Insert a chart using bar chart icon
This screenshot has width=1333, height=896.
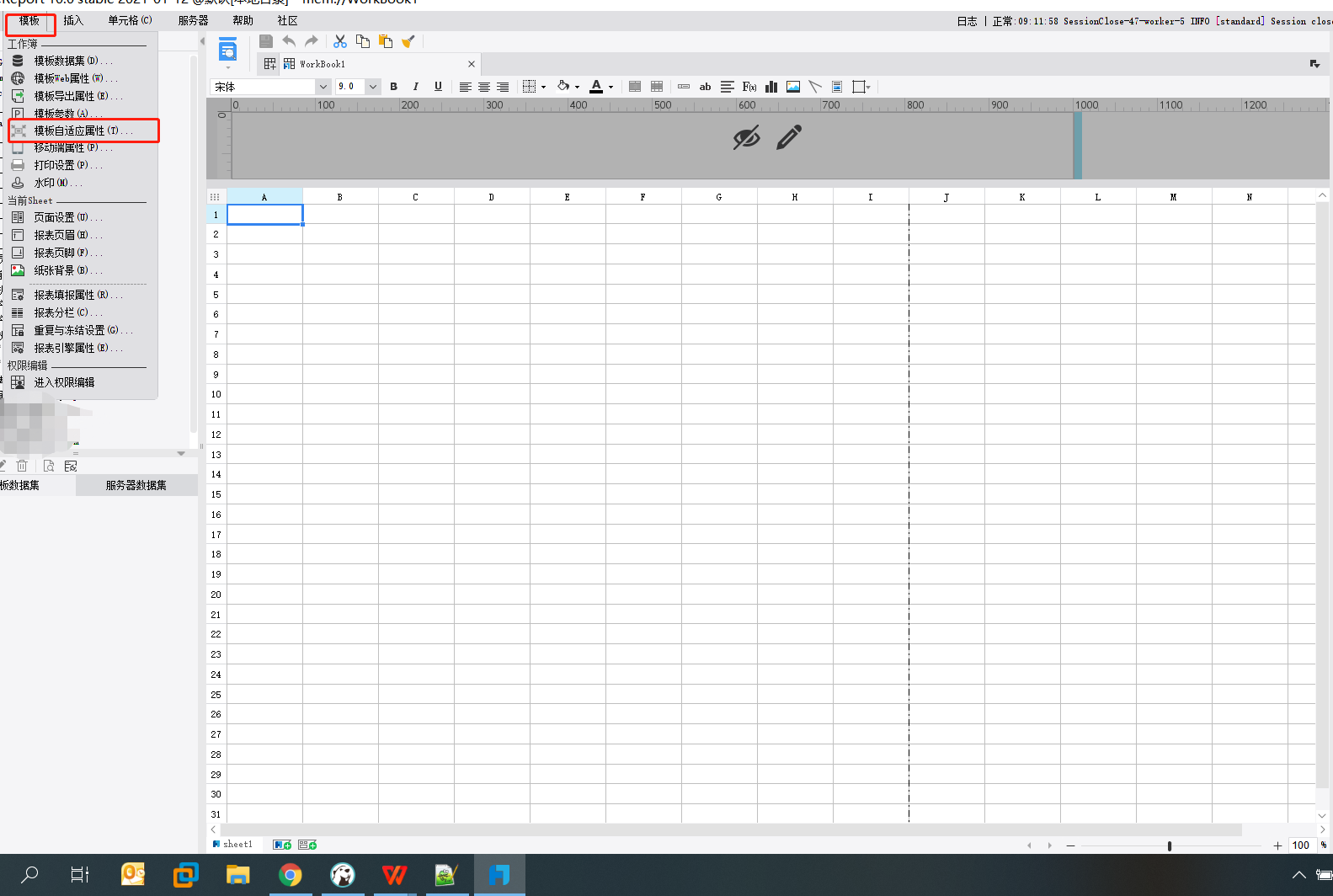(x=771, y=87)
